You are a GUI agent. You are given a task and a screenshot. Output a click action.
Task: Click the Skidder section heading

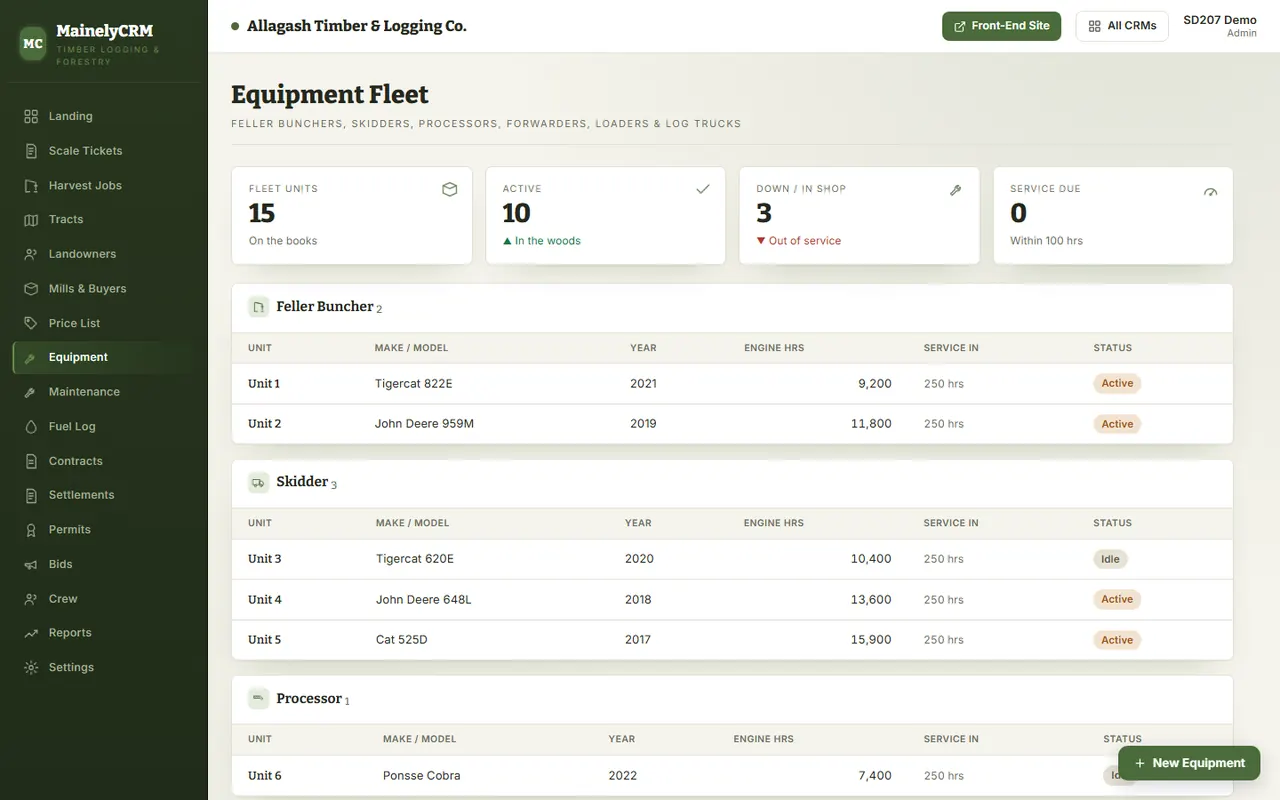(x=302, y=482)
